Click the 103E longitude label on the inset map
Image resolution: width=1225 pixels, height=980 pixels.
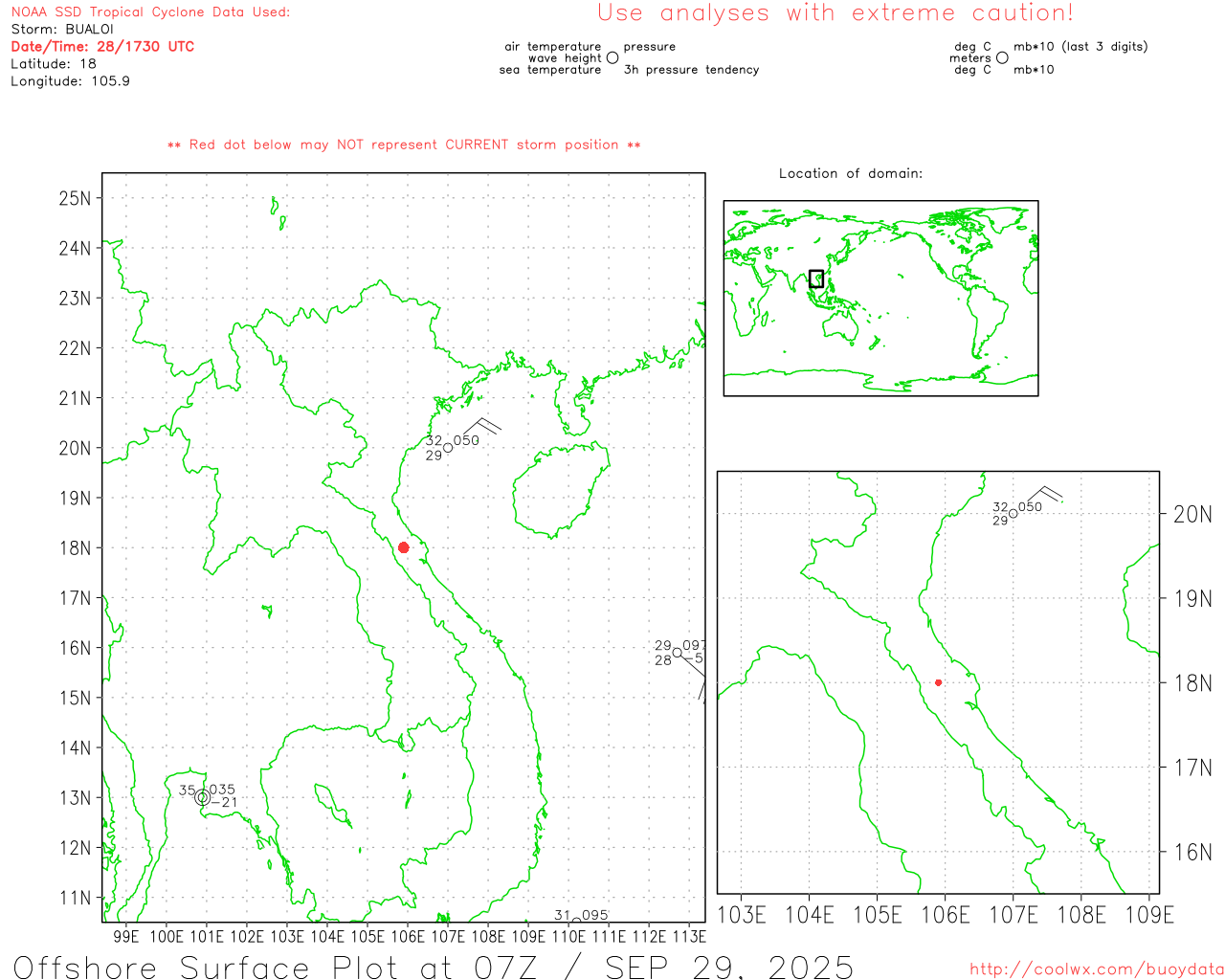[742, 915]
